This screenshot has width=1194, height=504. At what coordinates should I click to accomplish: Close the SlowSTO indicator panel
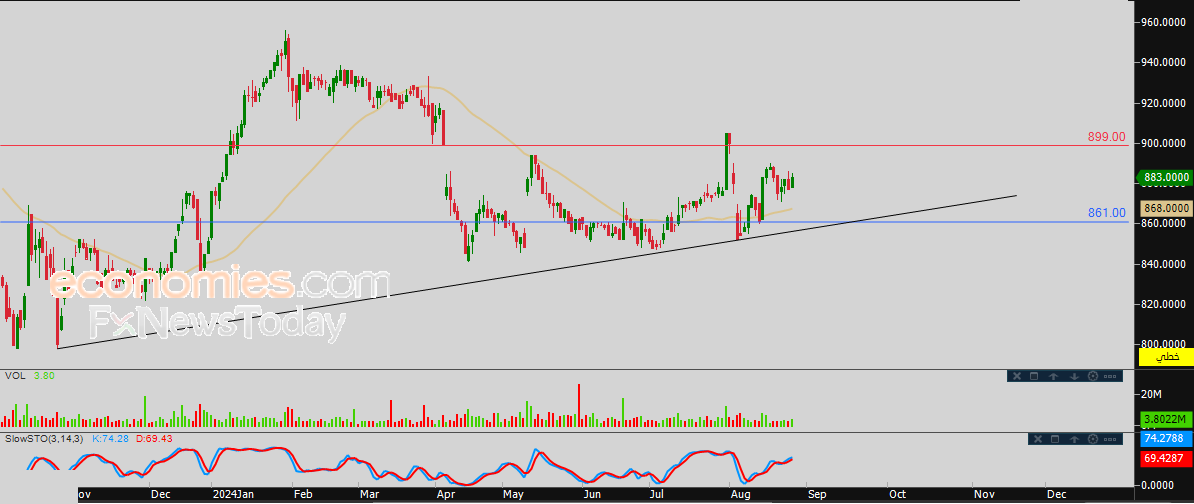[x=1038, y=439]
